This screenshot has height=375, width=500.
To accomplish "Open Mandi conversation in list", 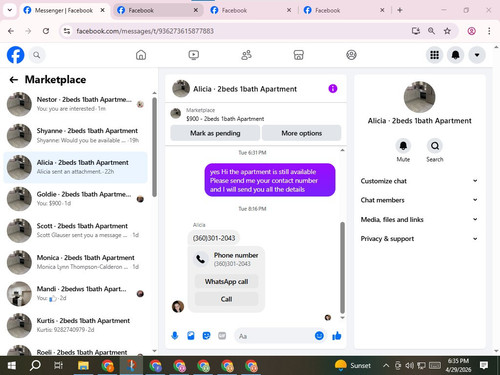I will [76, 294].
